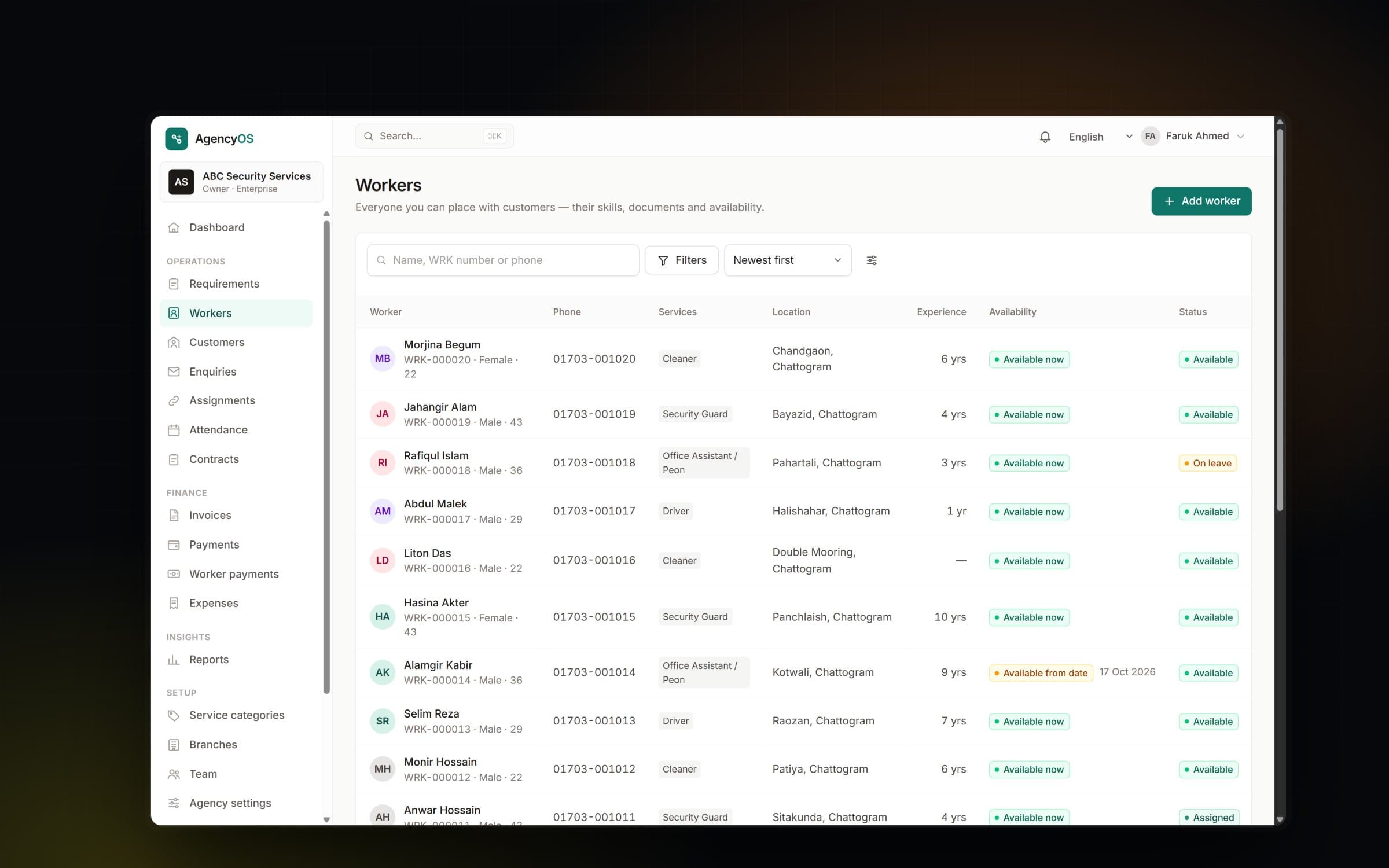Click the Payments wallet icon
Image resolution: width=1389 pixels, height=868 pixels.
pos(174,545)
